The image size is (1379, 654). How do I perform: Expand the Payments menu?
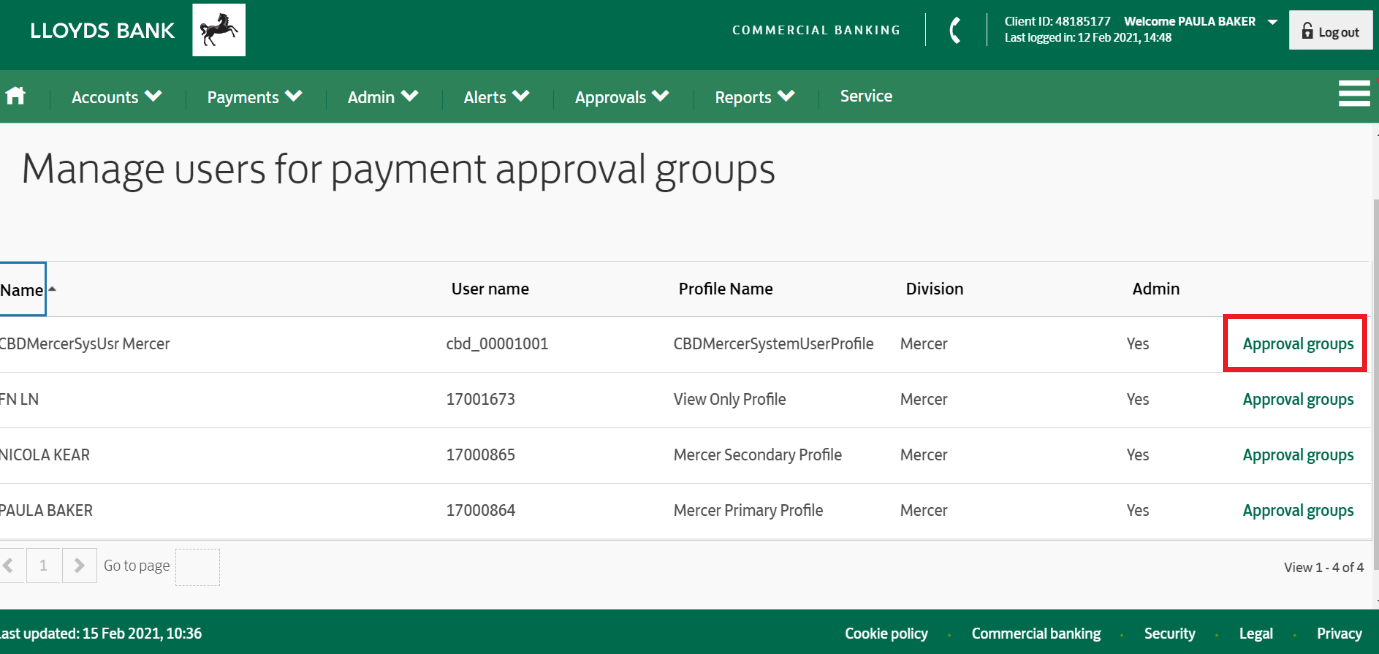pyautogui.click(x=255, y=97)
